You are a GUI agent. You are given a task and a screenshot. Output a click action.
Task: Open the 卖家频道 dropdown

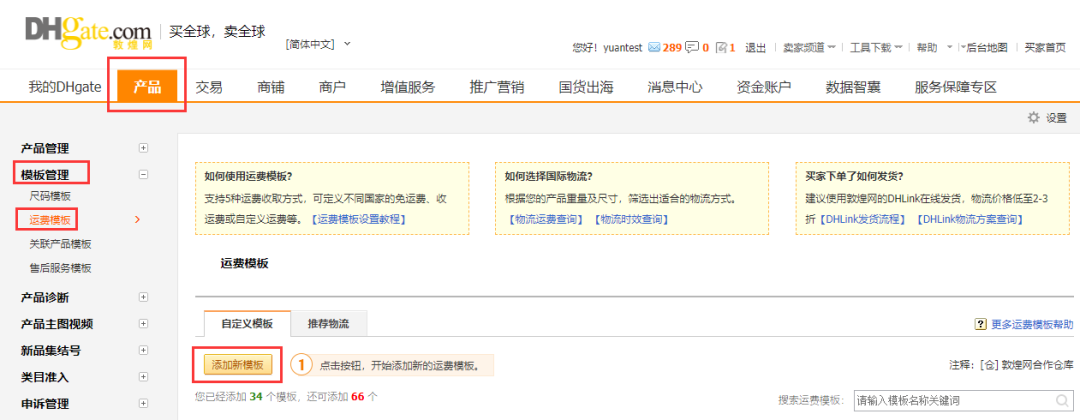point(809,48)
